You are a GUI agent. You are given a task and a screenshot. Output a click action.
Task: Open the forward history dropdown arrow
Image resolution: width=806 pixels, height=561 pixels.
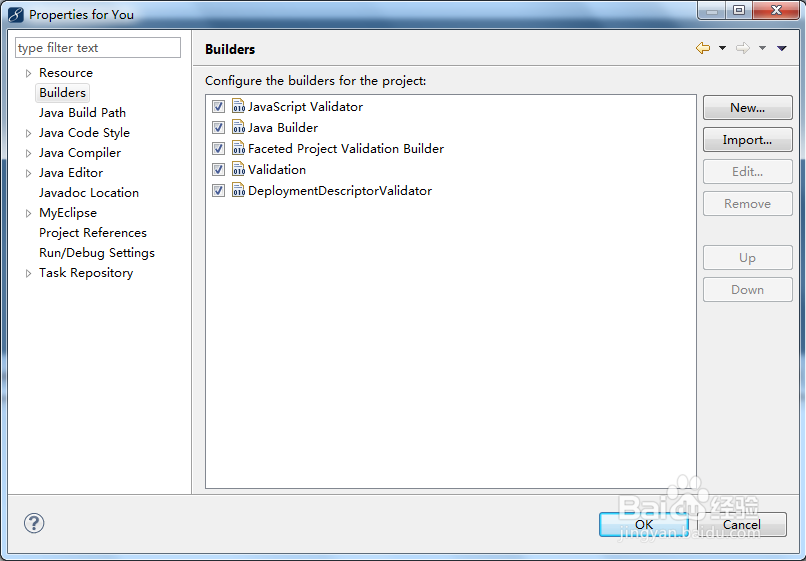point(762,48)
